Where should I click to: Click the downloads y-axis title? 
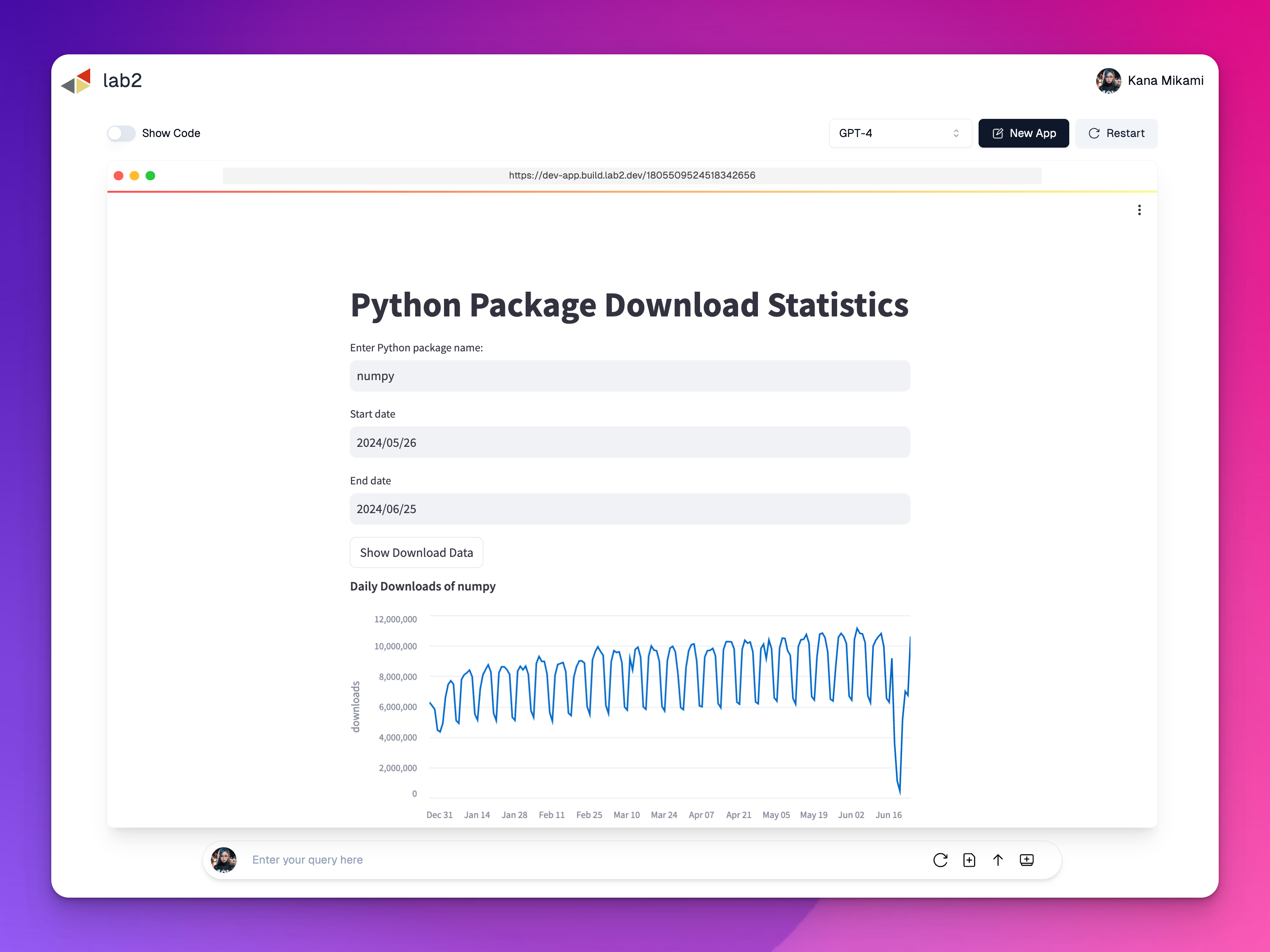coord(356,707)
